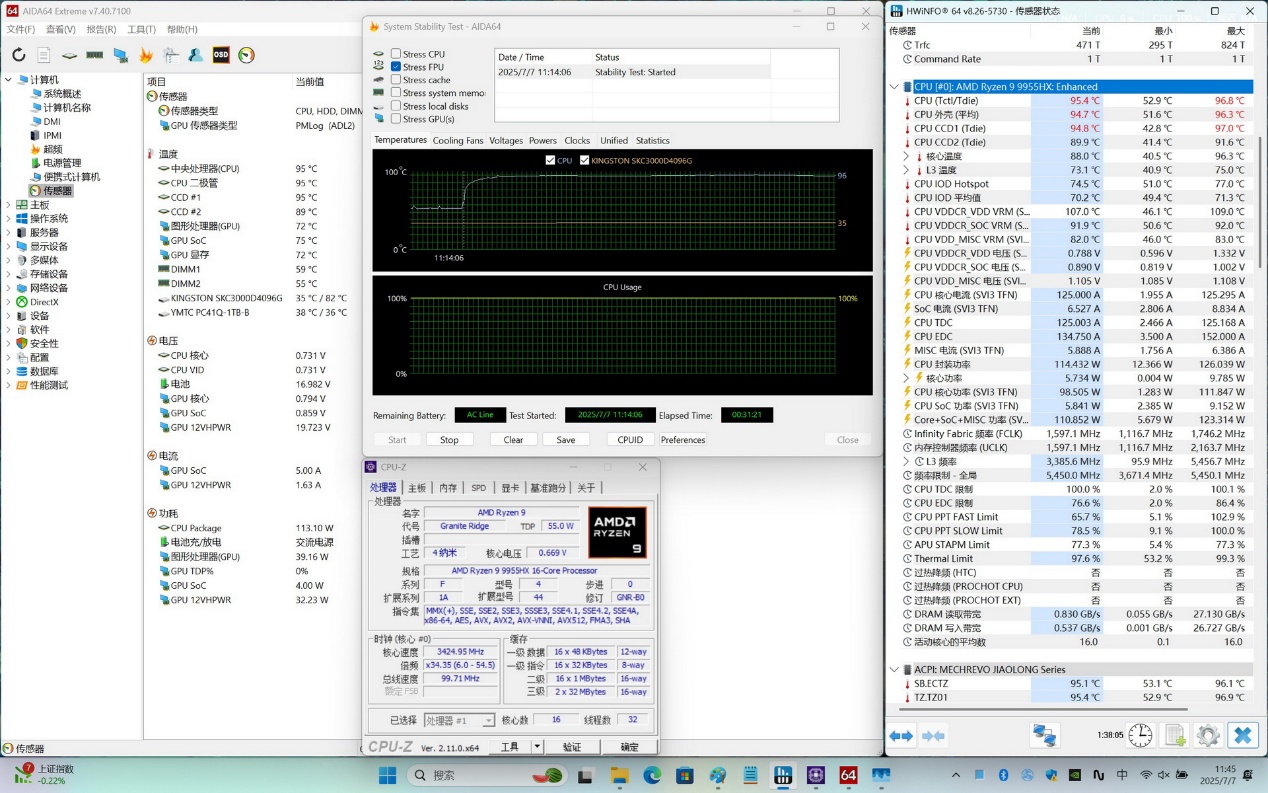This screenshot has height=793, width=1268.
Task: Enable the Stress cache checkbox
Action: tap(396, 80)
